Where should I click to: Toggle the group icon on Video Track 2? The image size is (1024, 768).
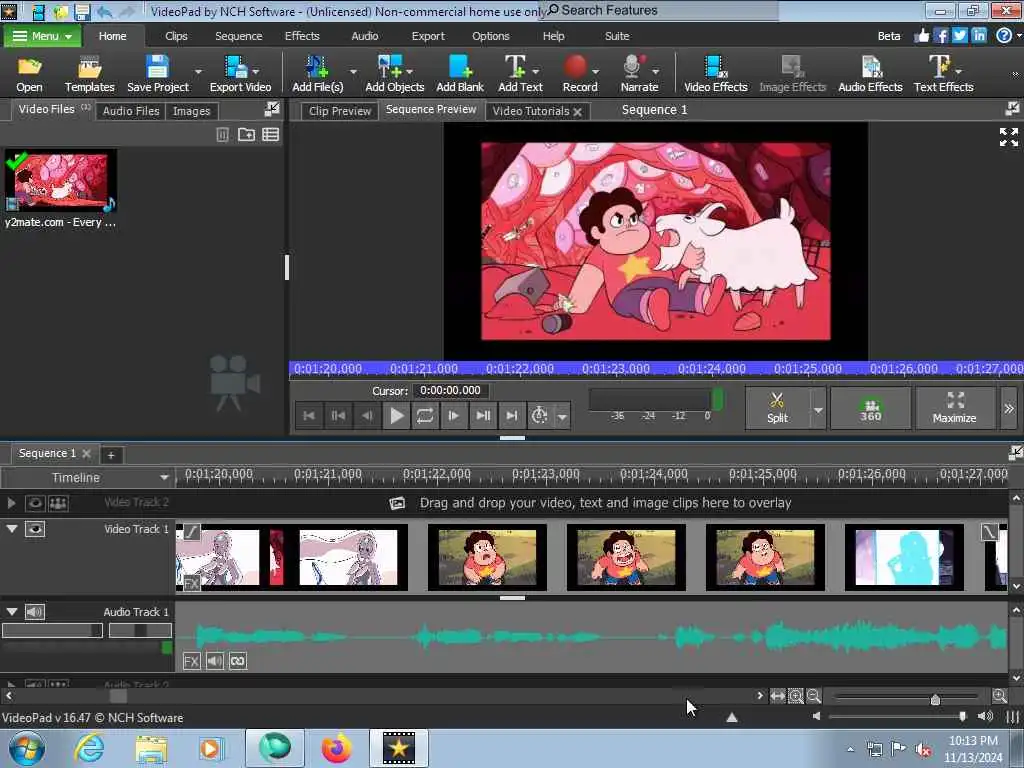[x=58, y=503]
